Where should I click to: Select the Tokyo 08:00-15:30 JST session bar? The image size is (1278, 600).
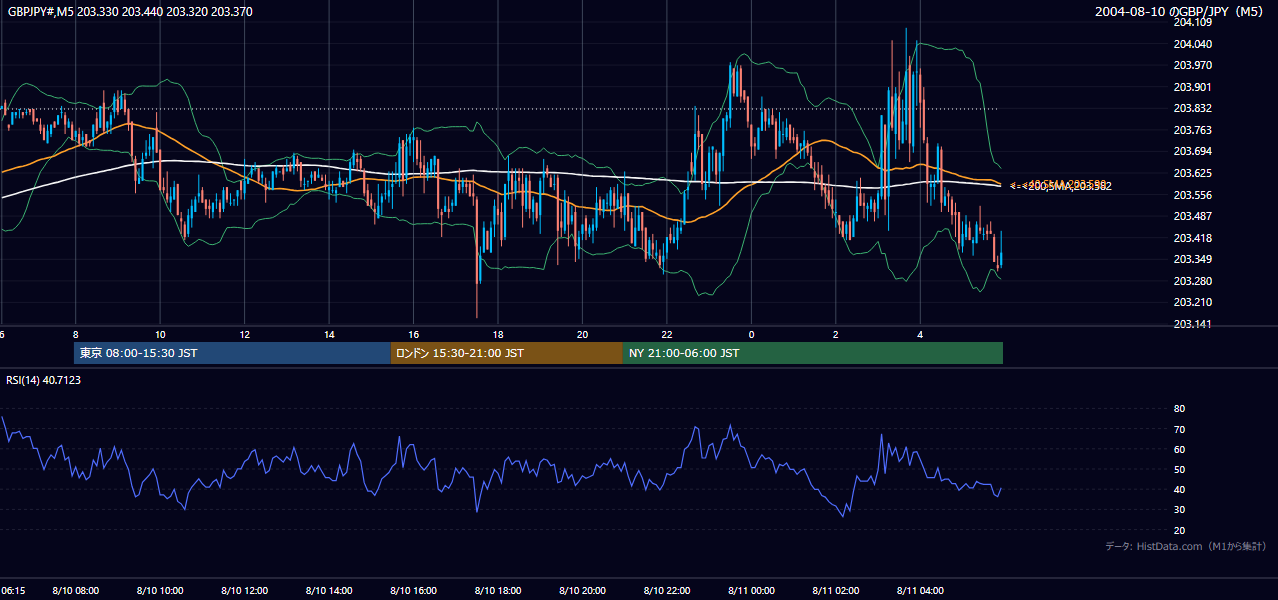click(232, 353)
